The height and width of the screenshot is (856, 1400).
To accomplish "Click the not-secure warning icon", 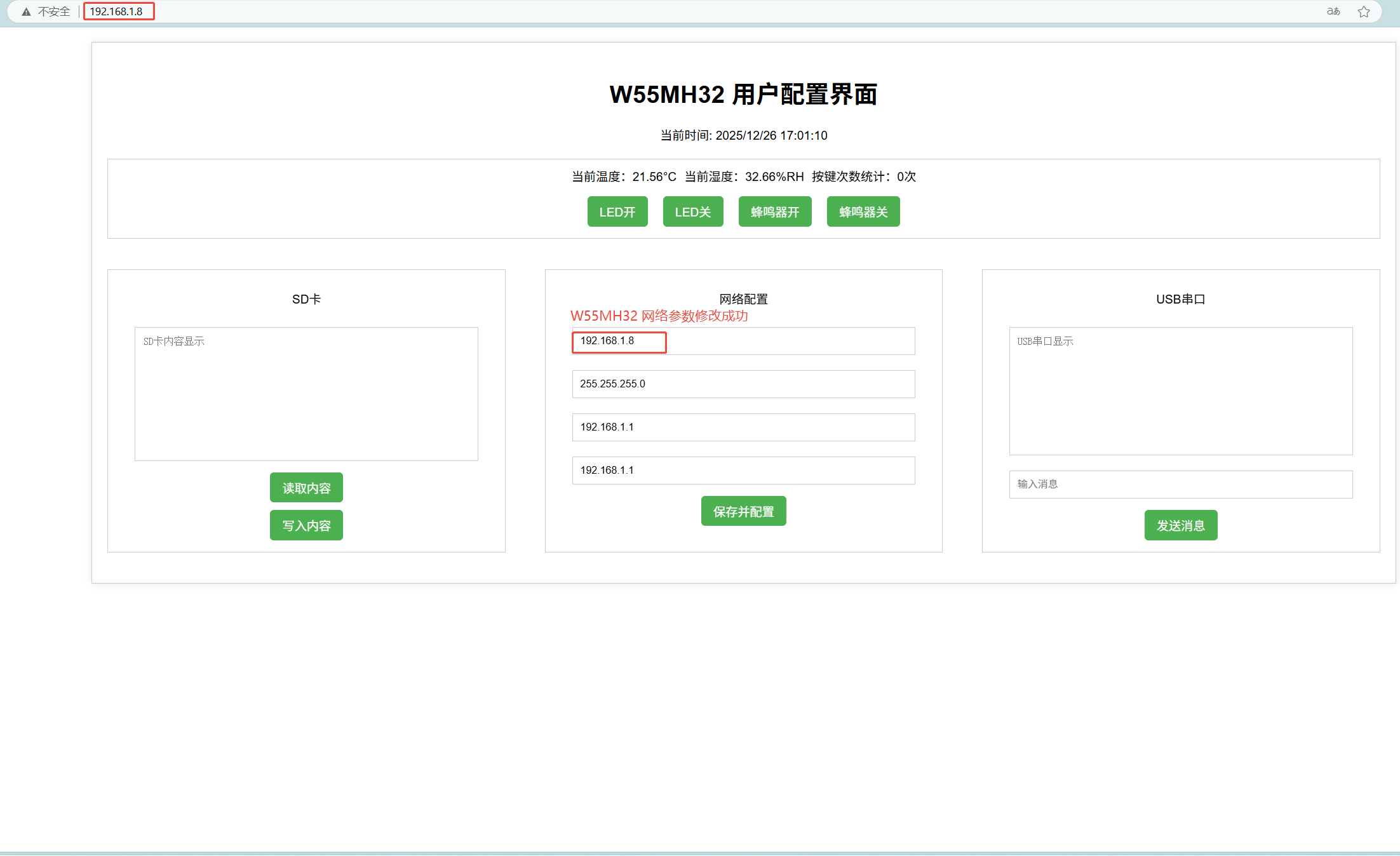I will [x=26, y=11].
